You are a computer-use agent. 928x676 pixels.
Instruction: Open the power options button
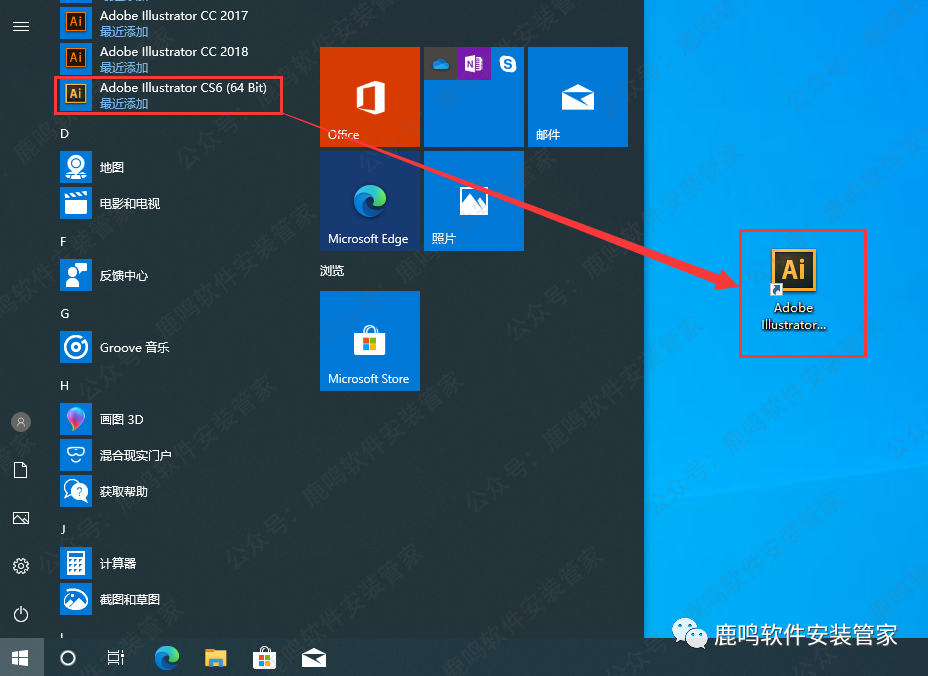[x=21, y=614]
